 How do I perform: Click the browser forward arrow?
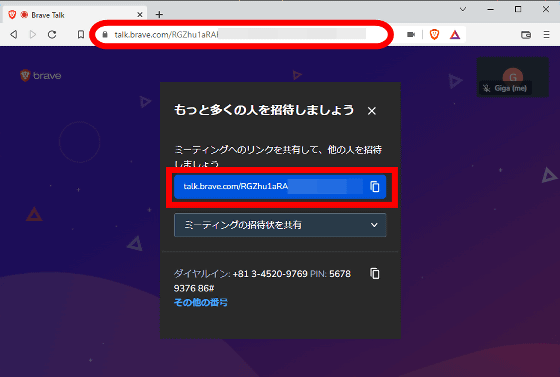tap(32, 34)
